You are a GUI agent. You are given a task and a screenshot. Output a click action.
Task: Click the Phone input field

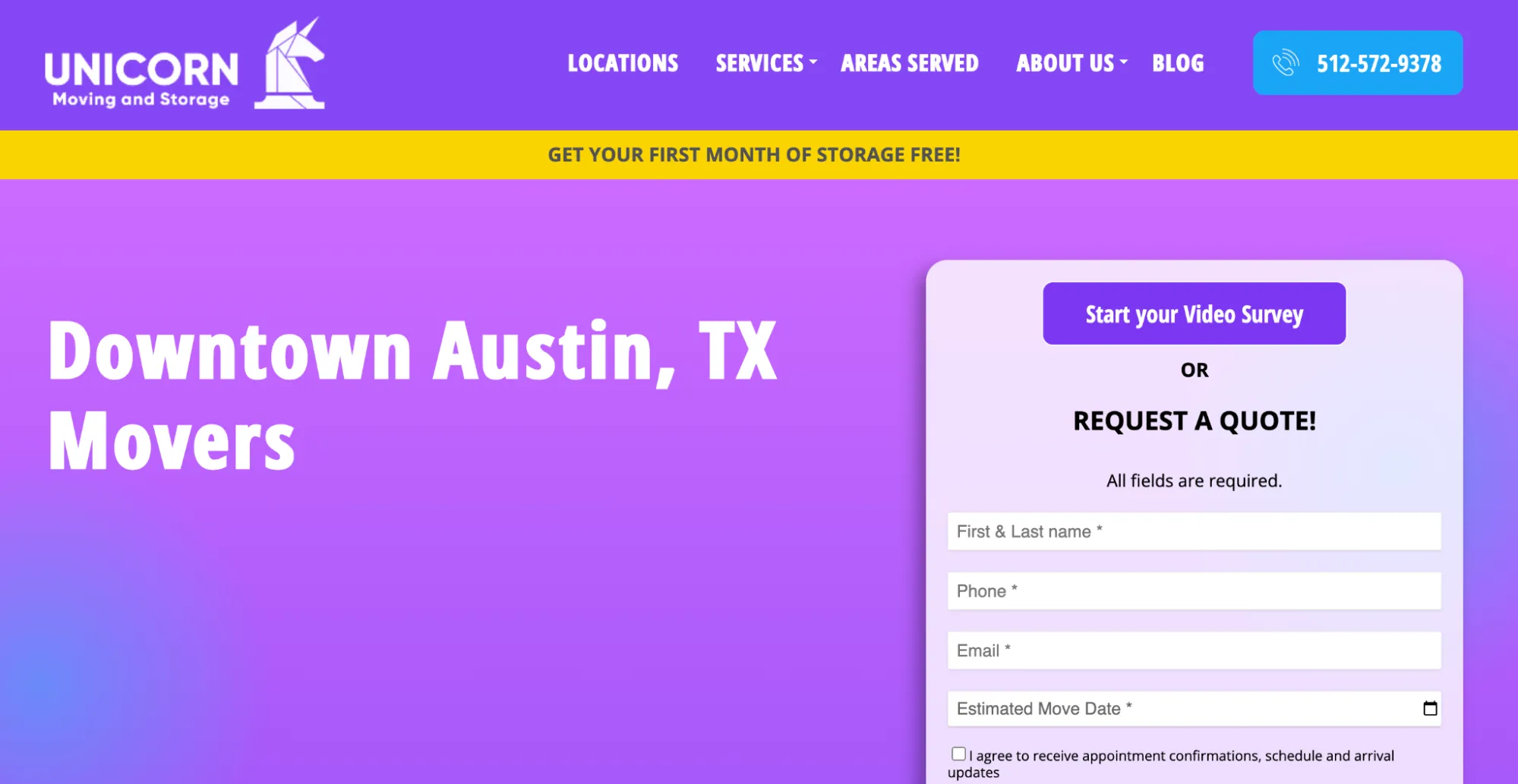1194,590
